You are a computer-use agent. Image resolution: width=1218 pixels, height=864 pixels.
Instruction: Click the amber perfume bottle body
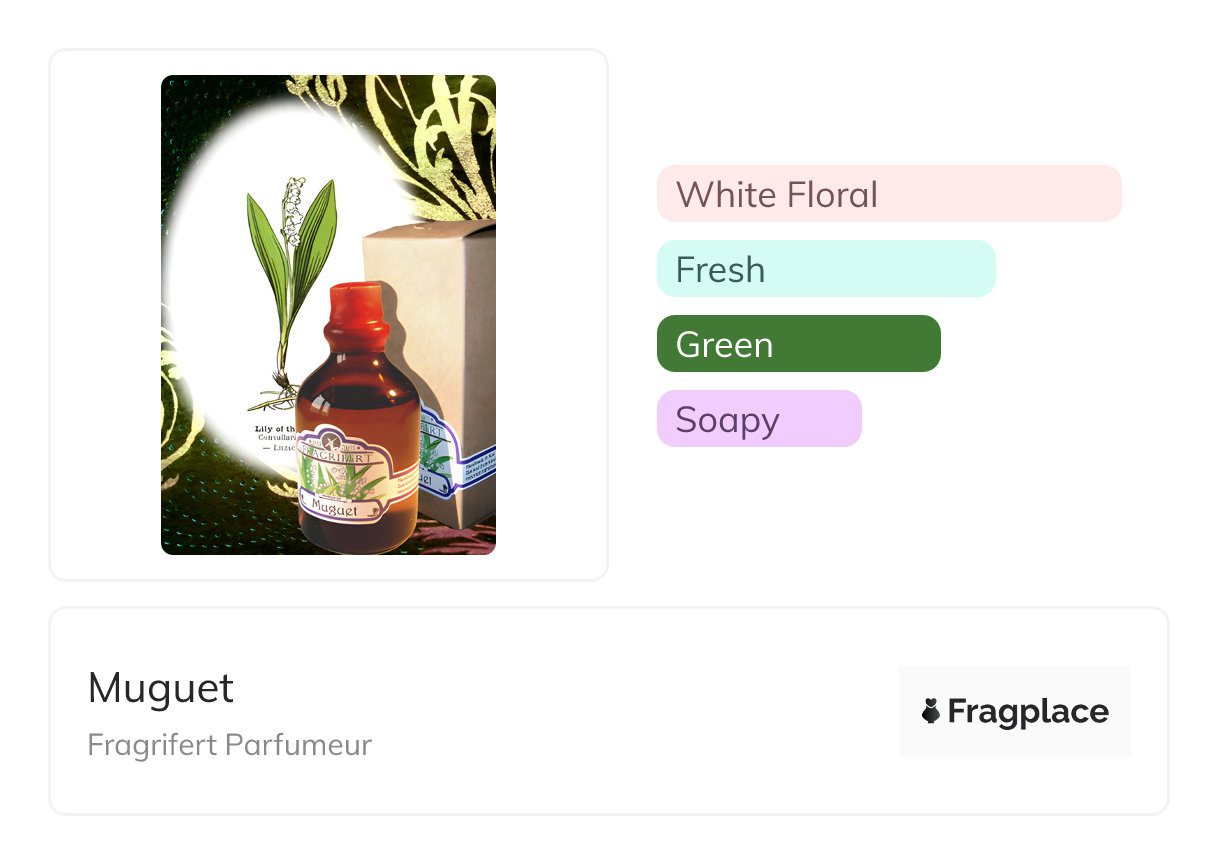(355, 400)
